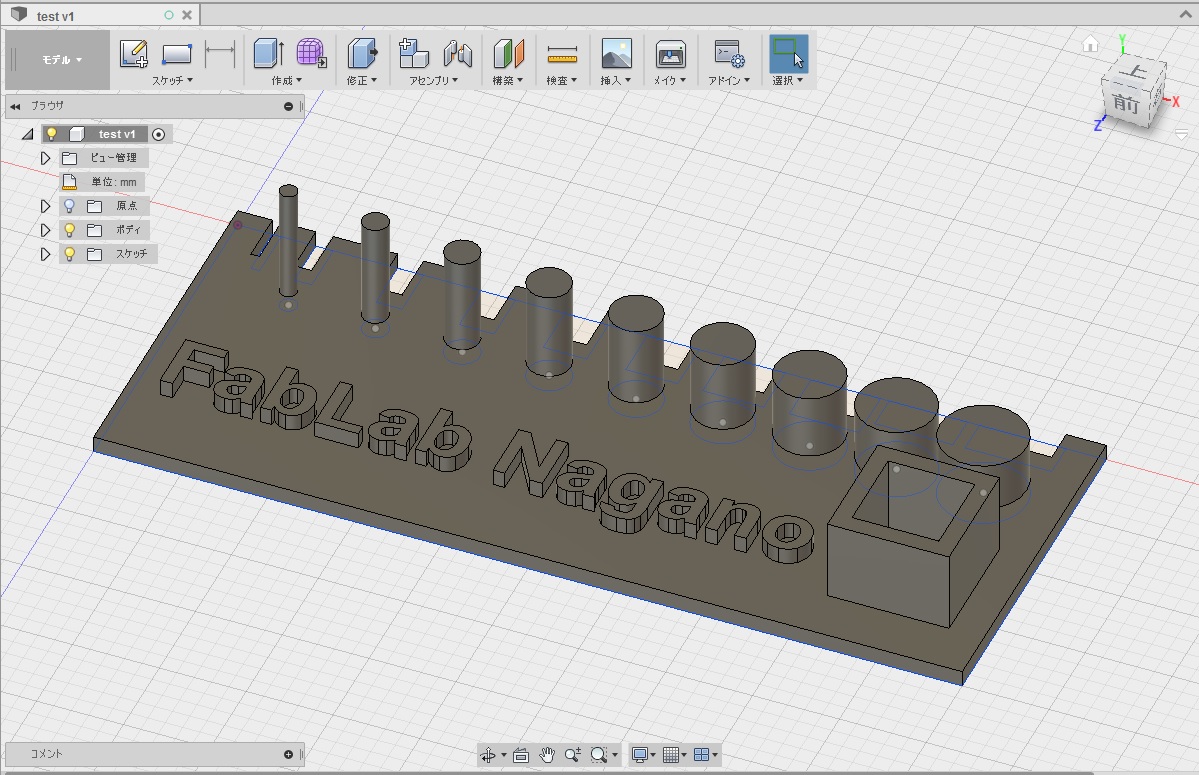Open the 選択 toolbar menu
Image resolution: width=1199 pixels, height=775 pixels.
pyautogui.click(x=788, y=80)
